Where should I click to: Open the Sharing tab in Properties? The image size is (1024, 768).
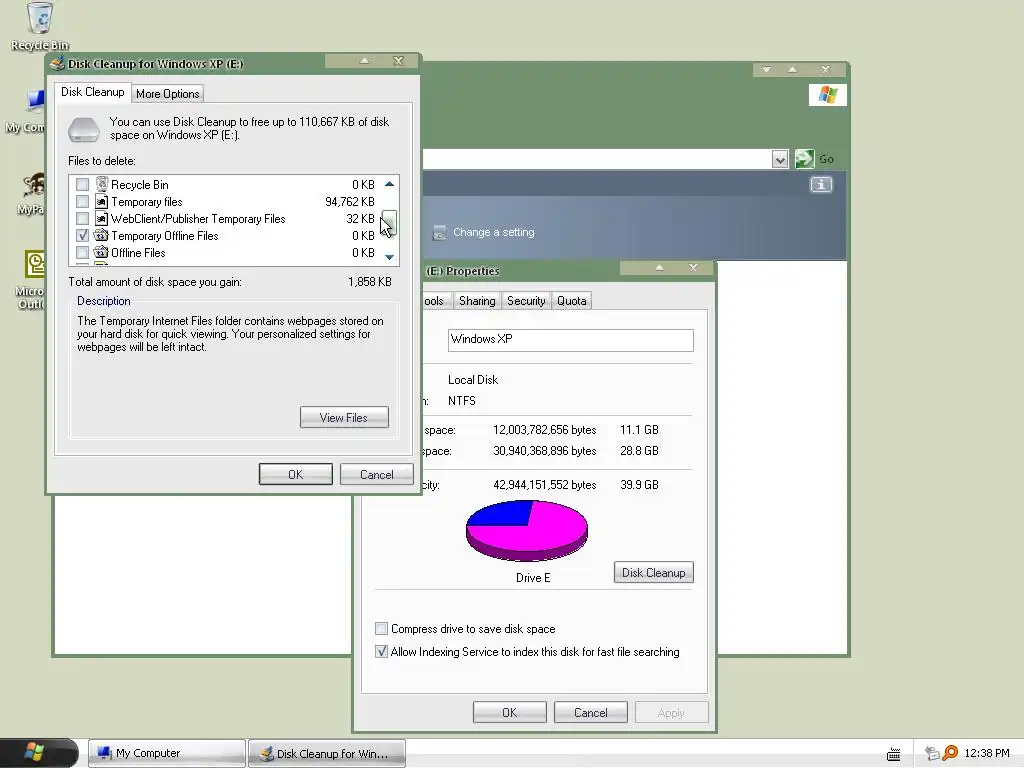[477, 301]
